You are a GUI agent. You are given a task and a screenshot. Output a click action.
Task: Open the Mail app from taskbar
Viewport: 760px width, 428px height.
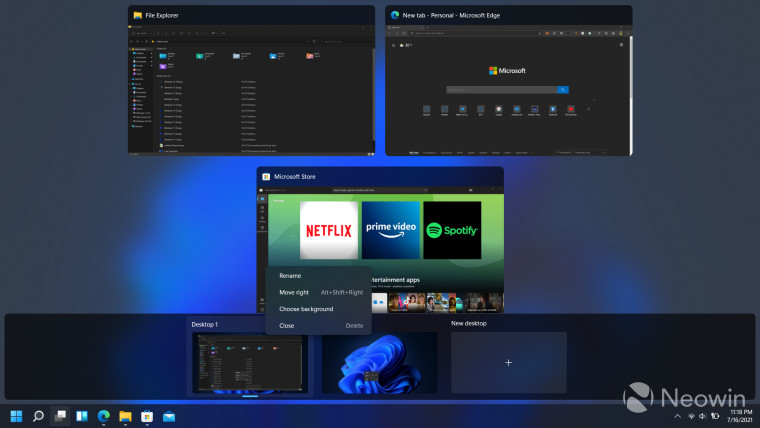[169, 416]
